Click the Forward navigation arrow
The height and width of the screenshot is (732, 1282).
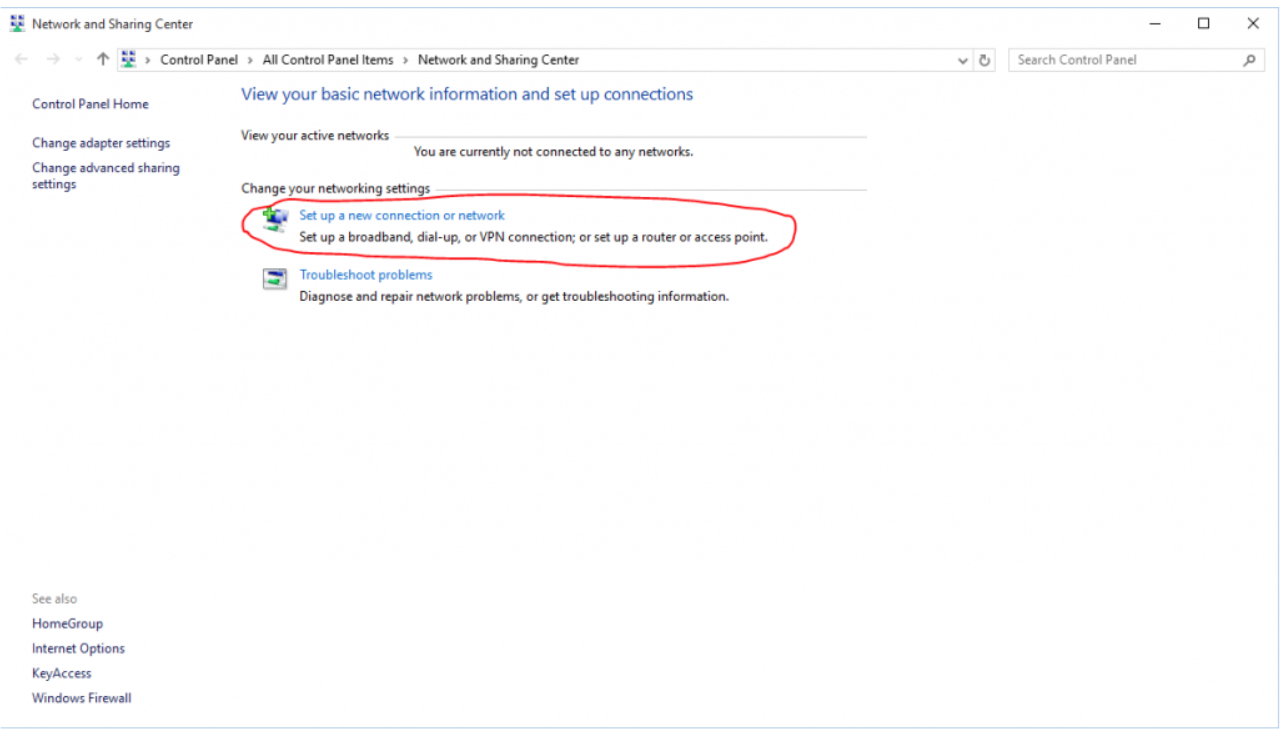54,60
